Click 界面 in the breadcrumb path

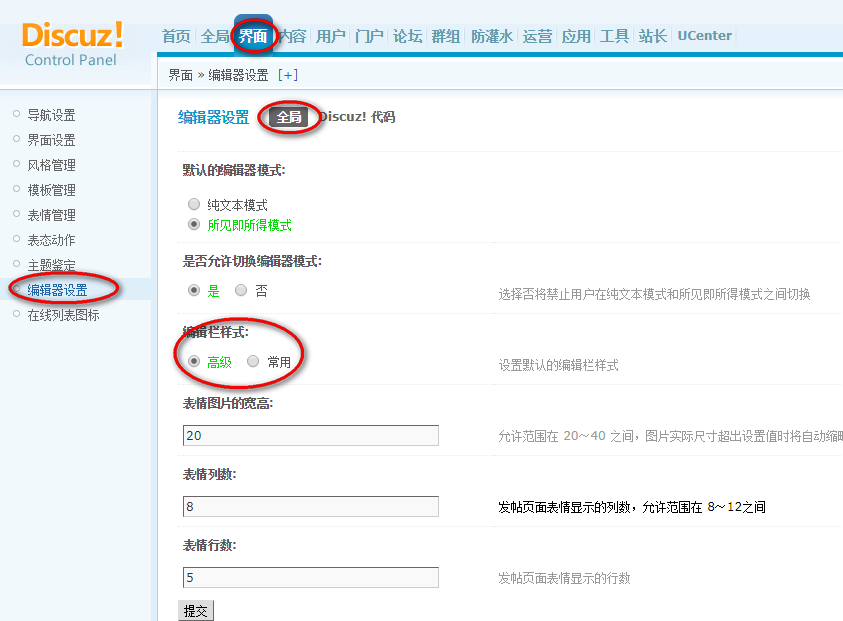181,75
